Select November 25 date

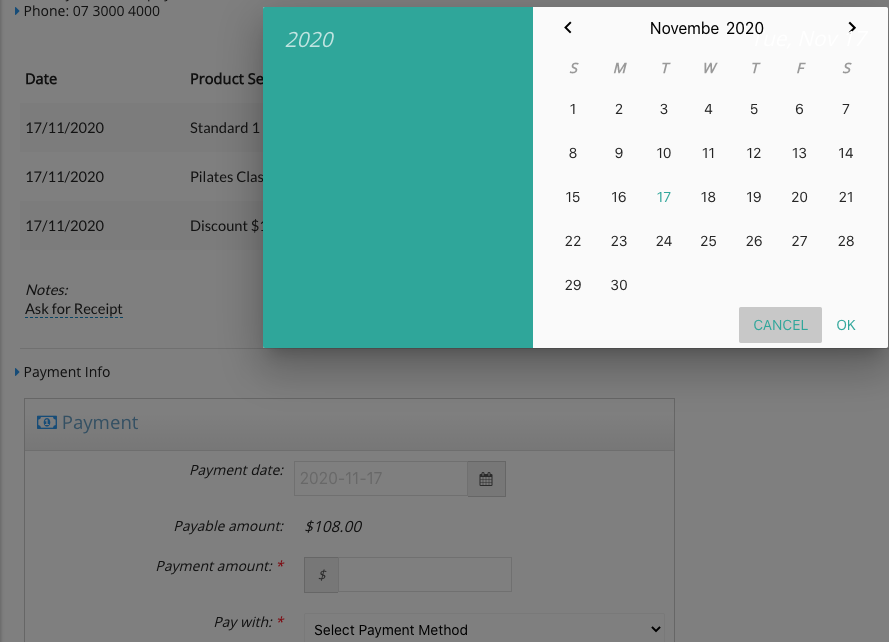point(708,242)
